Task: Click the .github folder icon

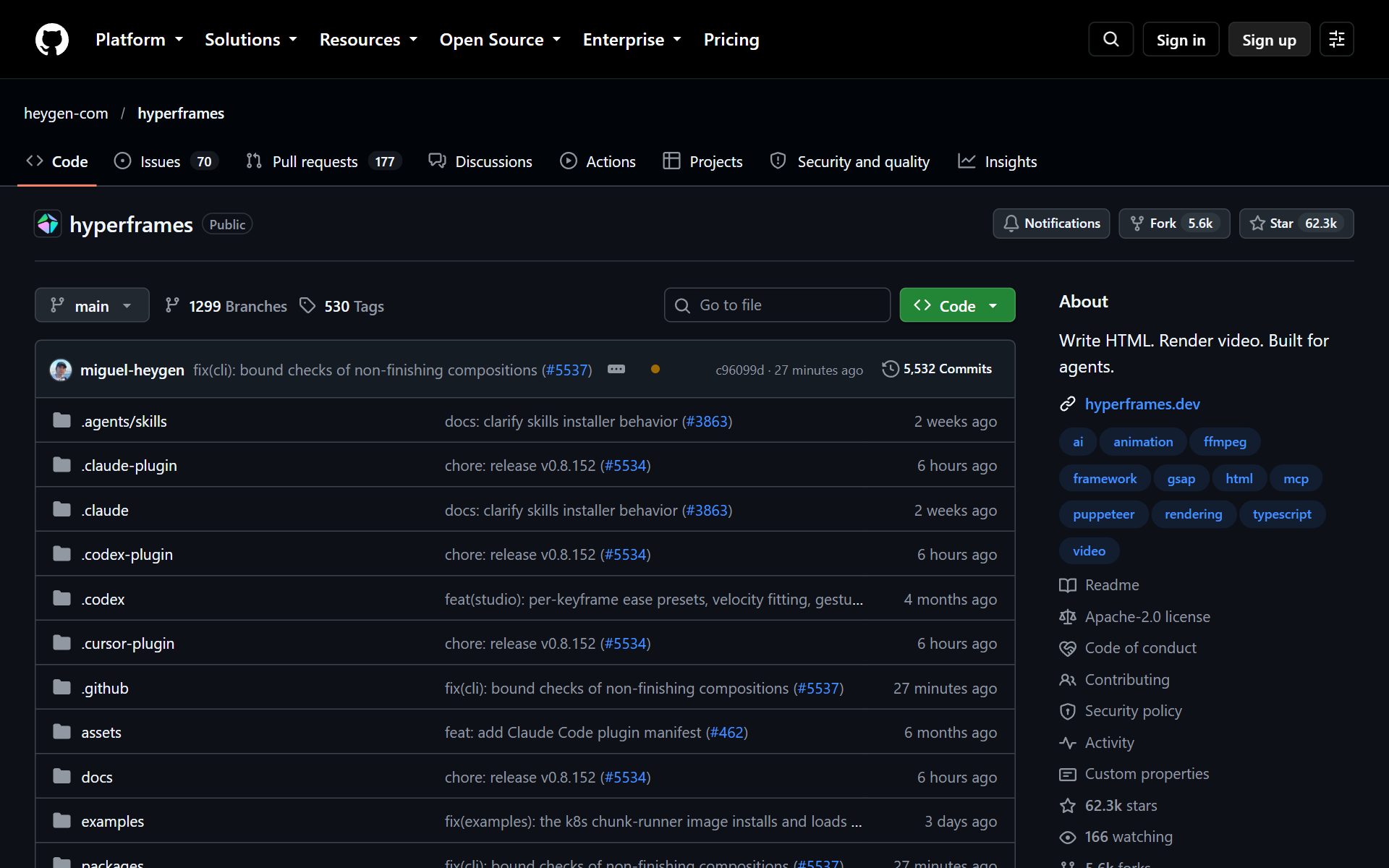Action: click(x=61, y=688)
